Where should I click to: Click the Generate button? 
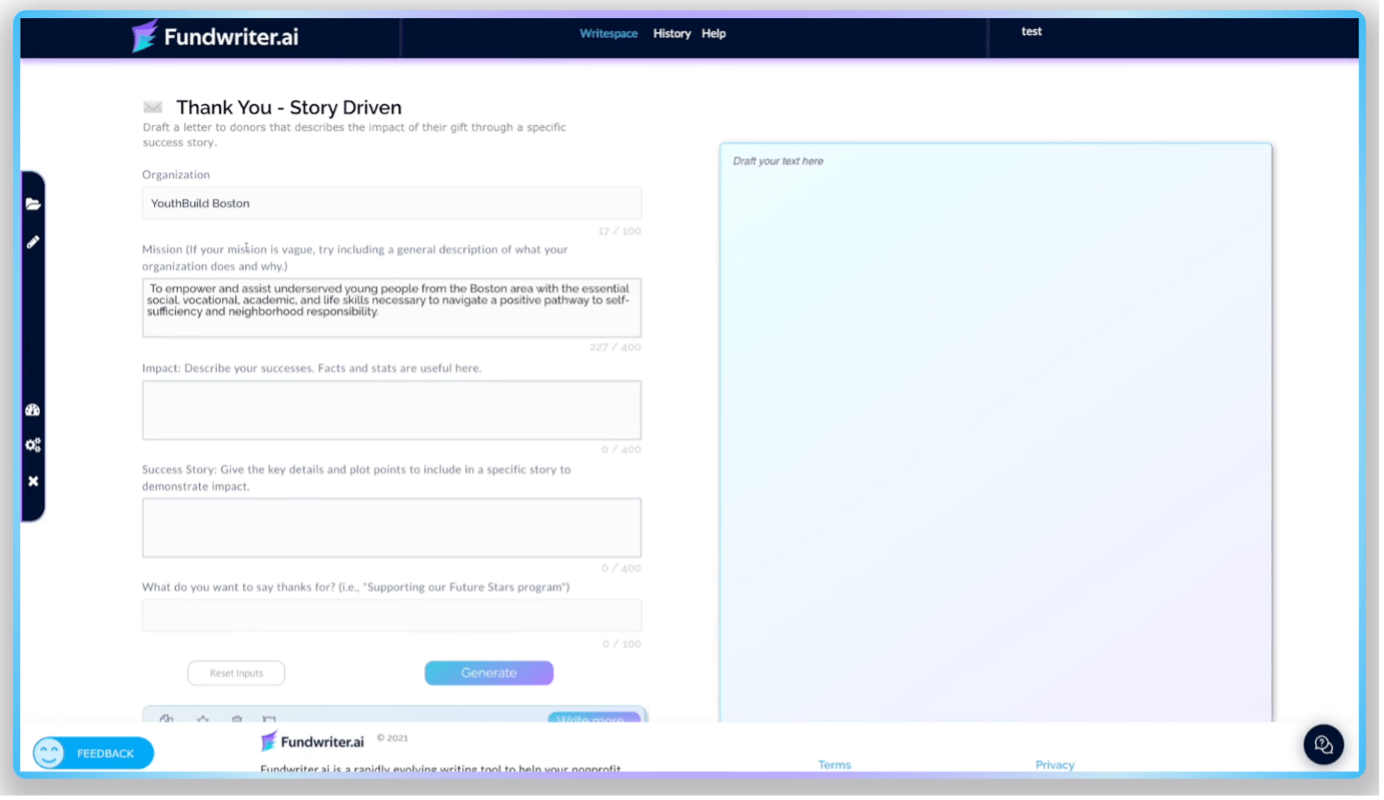490,674
